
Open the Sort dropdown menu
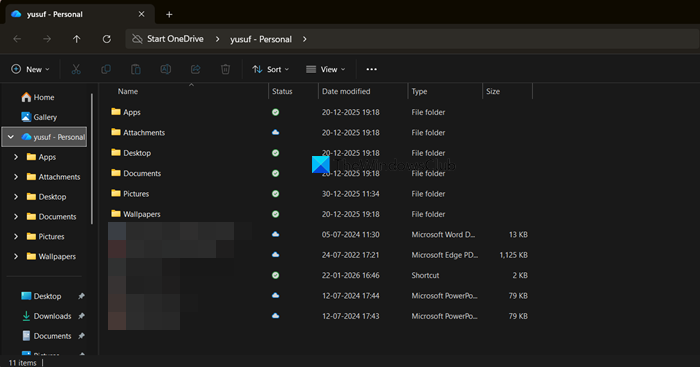pyautogui.click(x=271, y=69)
